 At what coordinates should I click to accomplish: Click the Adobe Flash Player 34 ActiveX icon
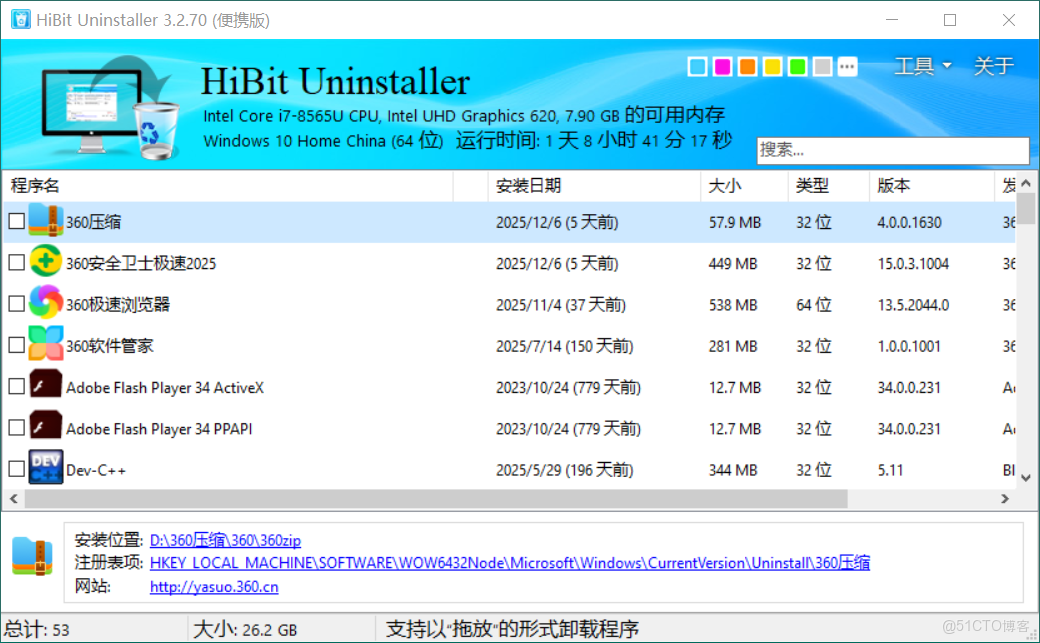(x=45, y=386)
